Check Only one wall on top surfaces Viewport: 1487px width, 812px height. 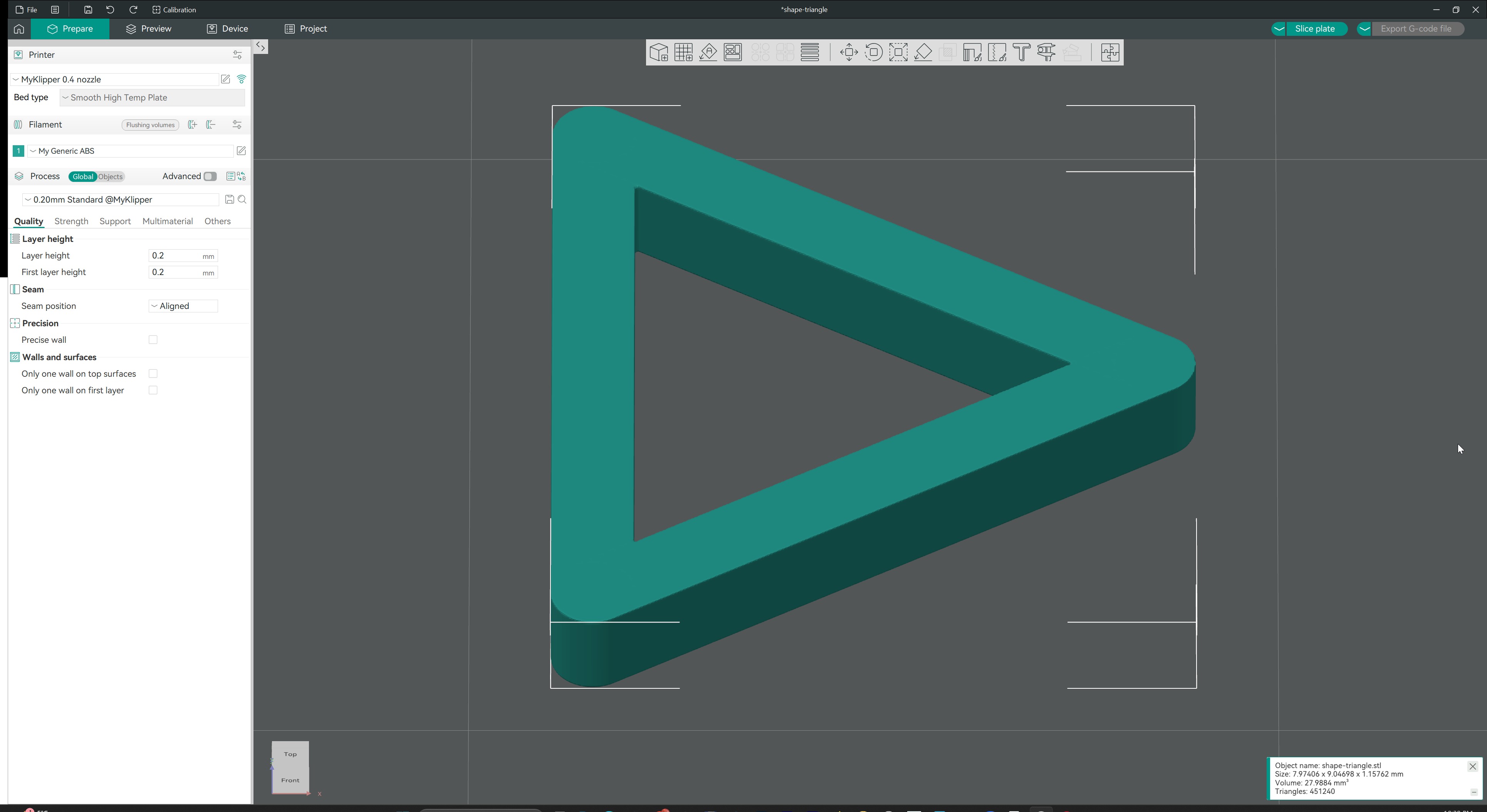coord(153,374)
